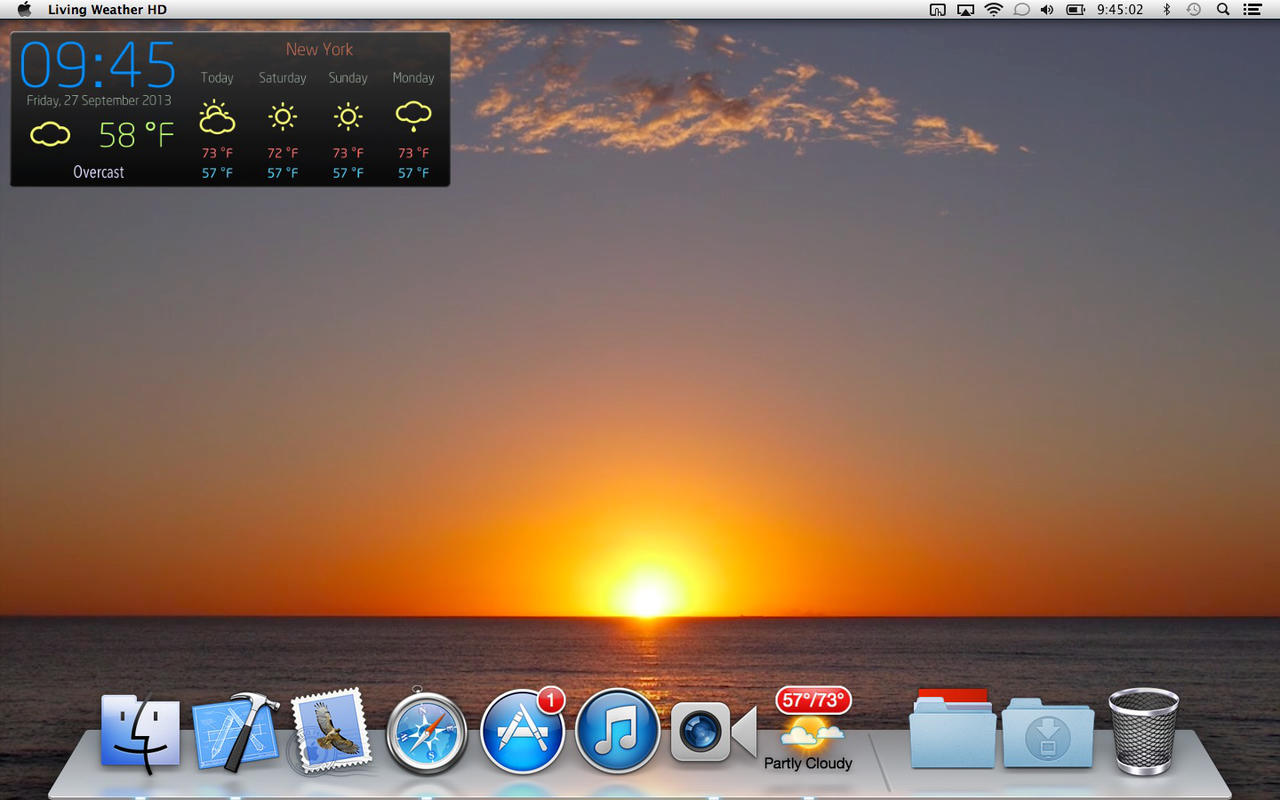Screen dimensions: 1280x800
Task: Click the Spotlight search magnifier
Action: point(1223,10)
